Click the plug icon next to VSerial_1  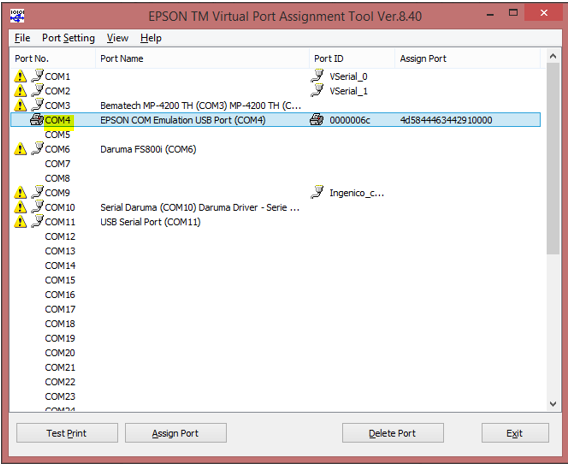317,90
